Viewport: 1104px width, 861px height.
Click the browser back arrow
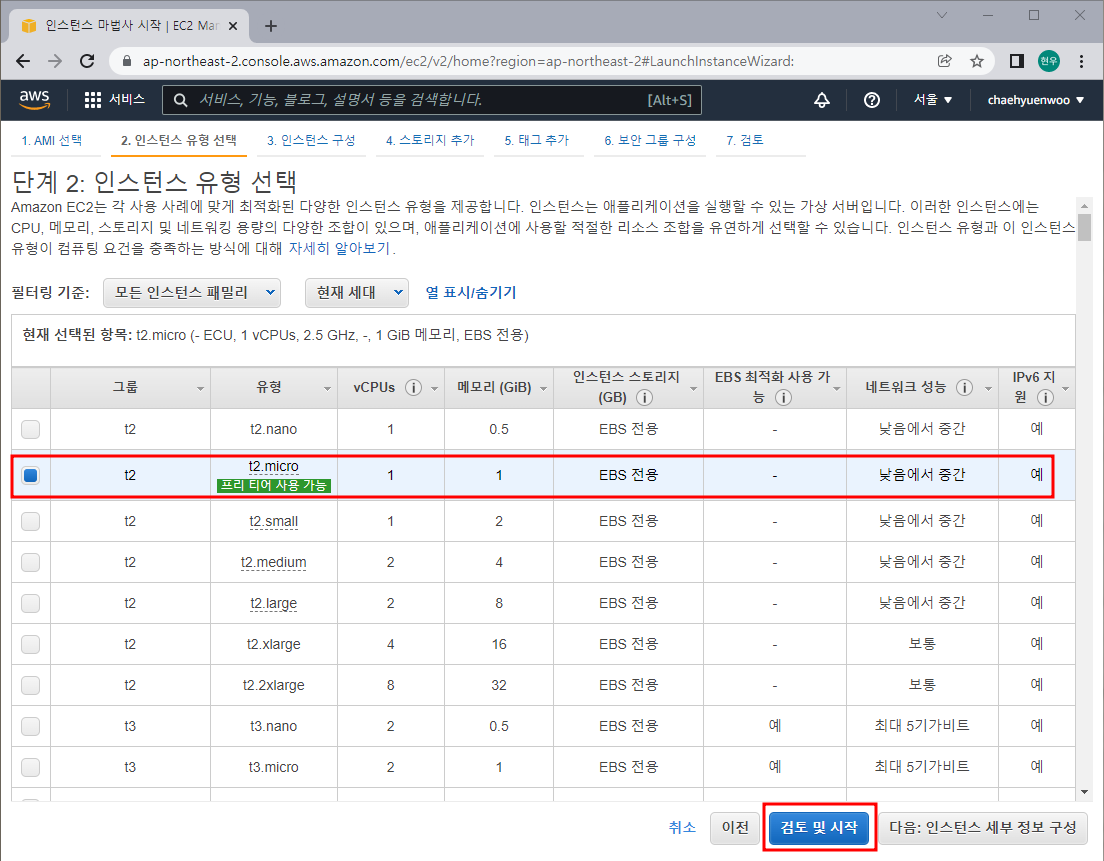23,61
